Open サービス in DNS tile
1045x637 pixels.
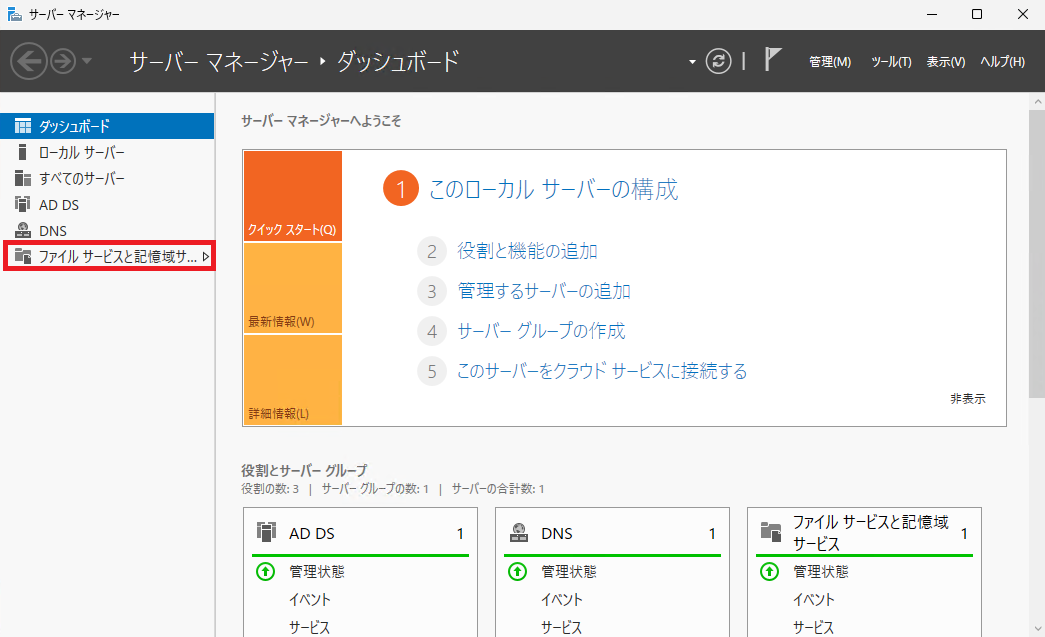[562, 627]
